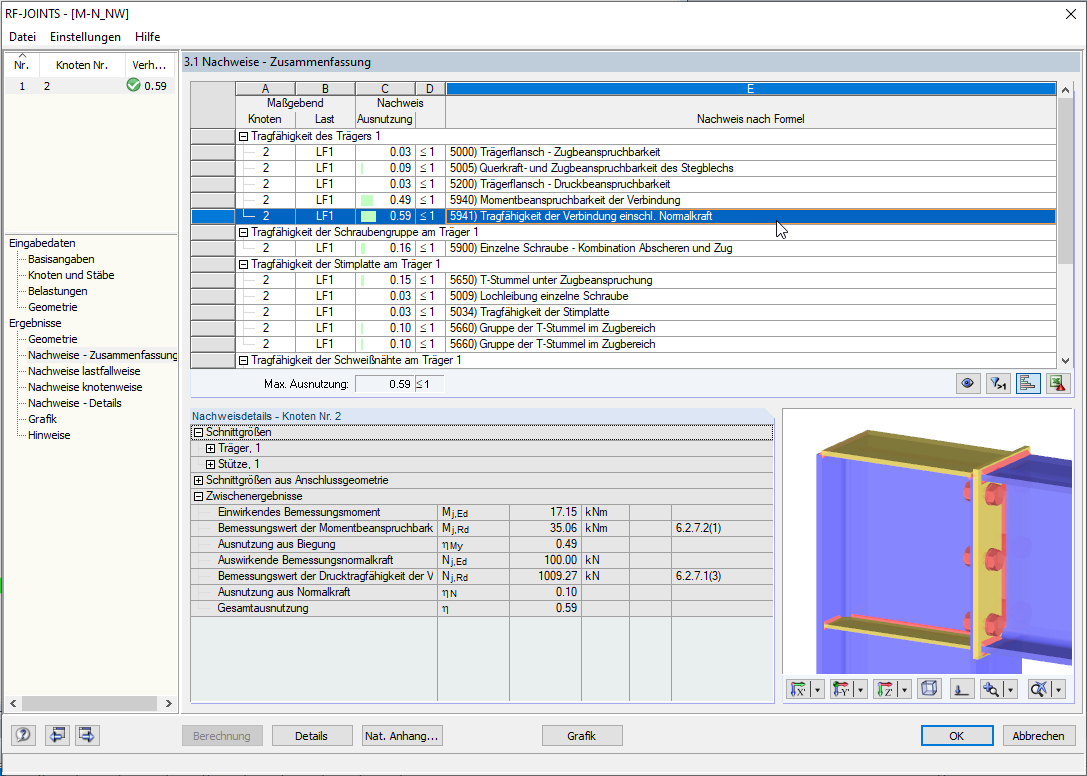Image resolution: width=1087 pixels, height=776 pixels.
Task: Click the Grafik button at bottom
Action: (582, 736)
